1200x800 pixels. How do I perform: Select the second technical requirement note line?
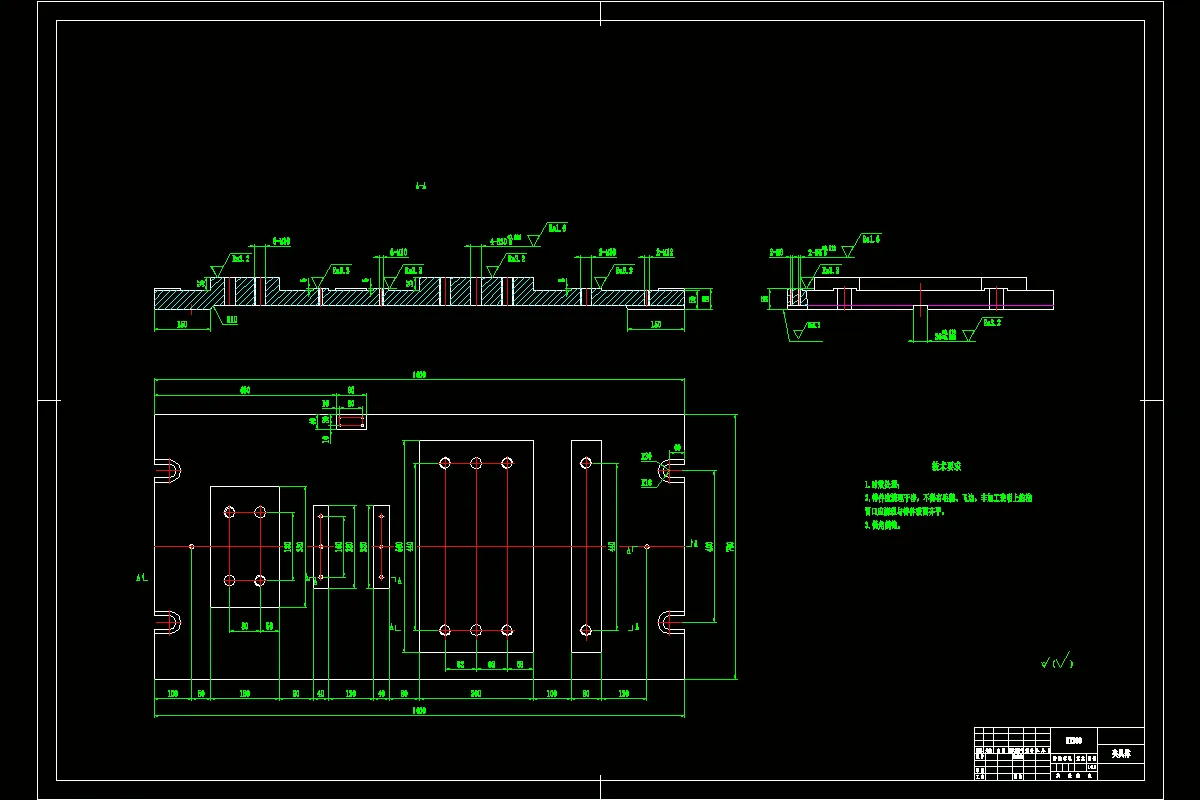tap(948, 497)
